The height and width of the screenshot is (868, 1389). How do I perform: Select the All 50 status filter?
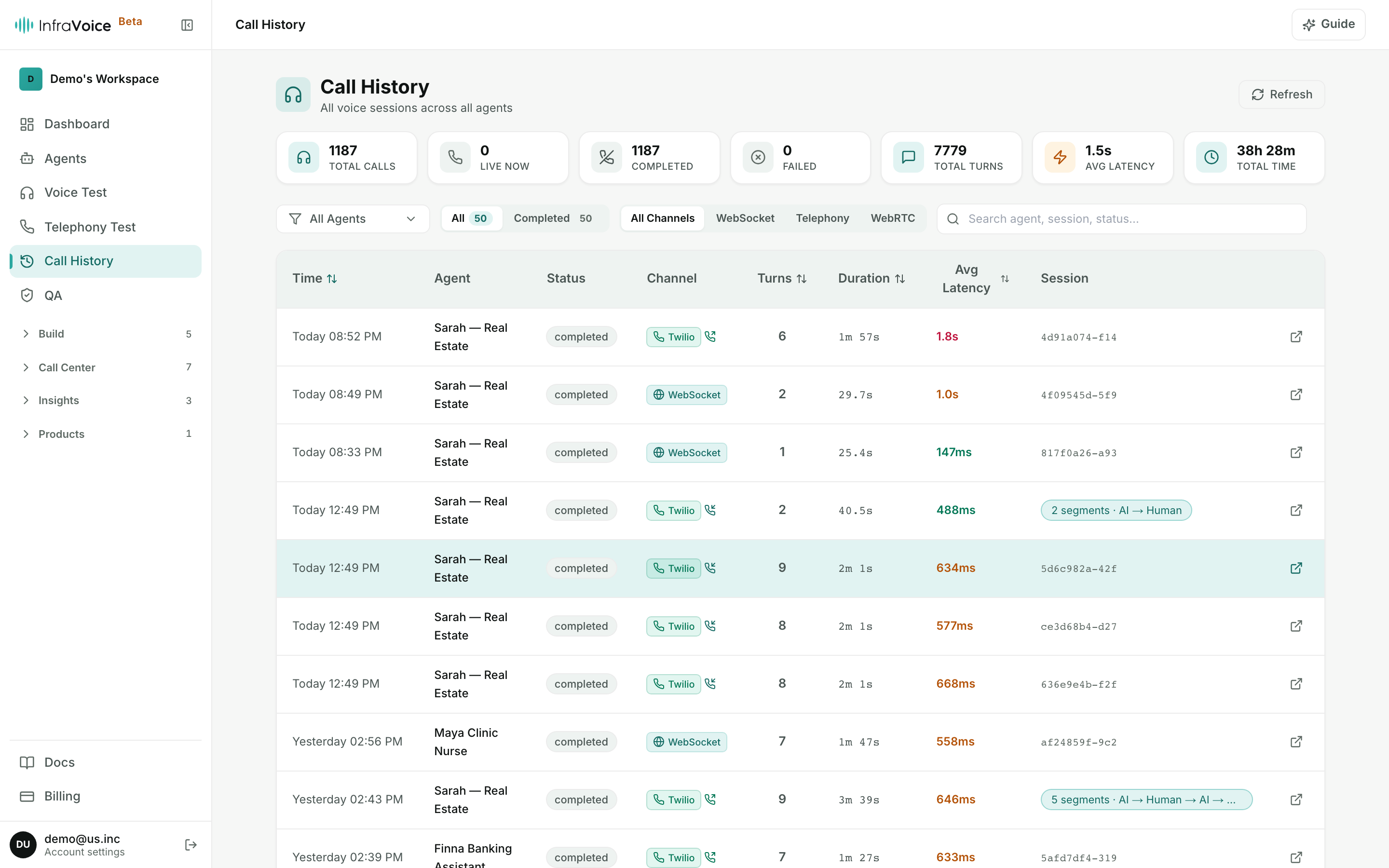[x=471, y=218]
